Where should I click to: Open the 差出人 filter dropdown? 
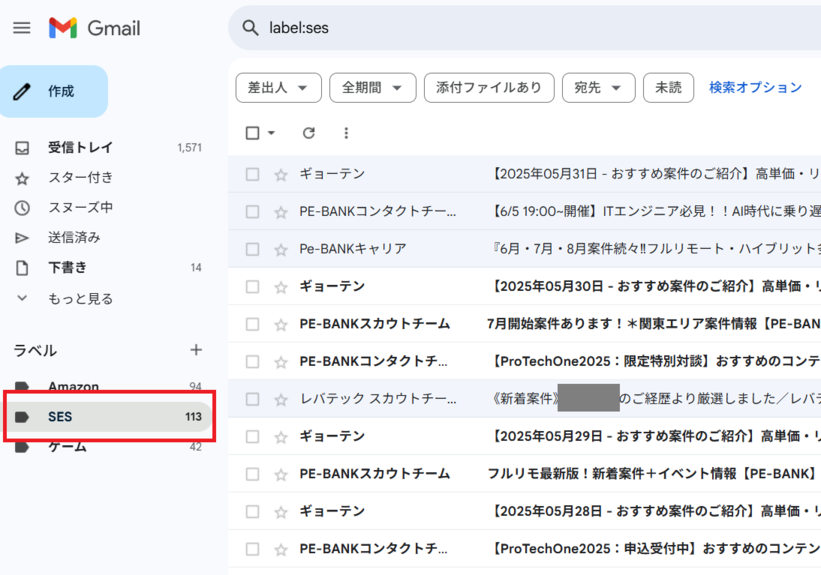[279, 87]
